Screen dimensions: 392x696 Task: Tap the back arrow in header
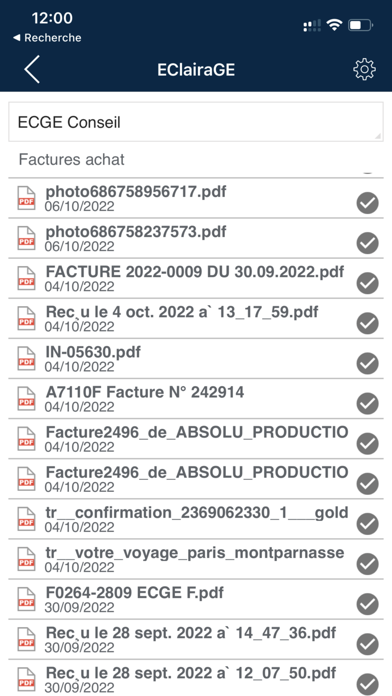click(32, 69)
